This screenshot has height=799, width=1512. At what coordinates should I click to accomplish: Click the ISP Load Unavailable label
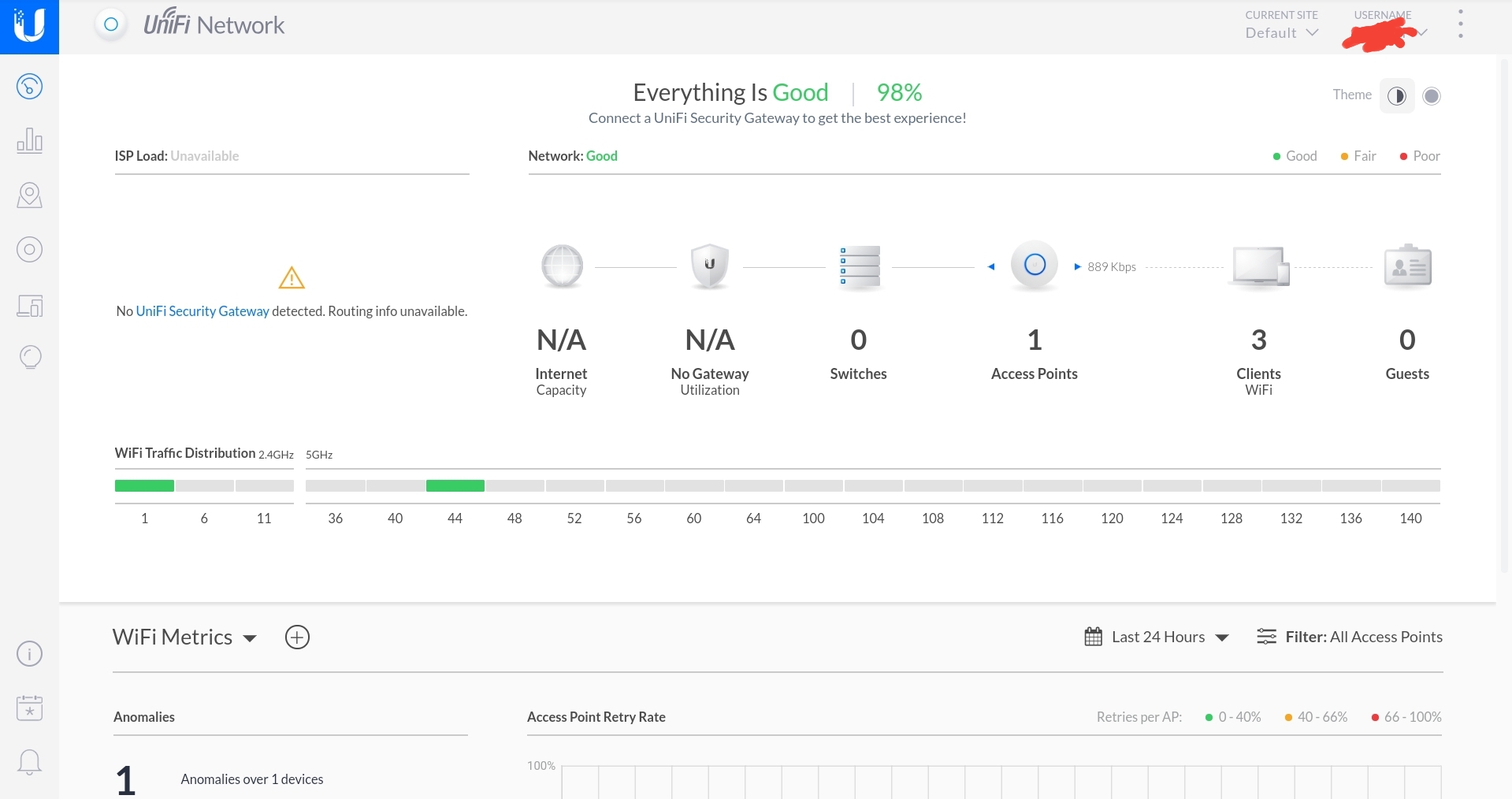click(176, 156)
